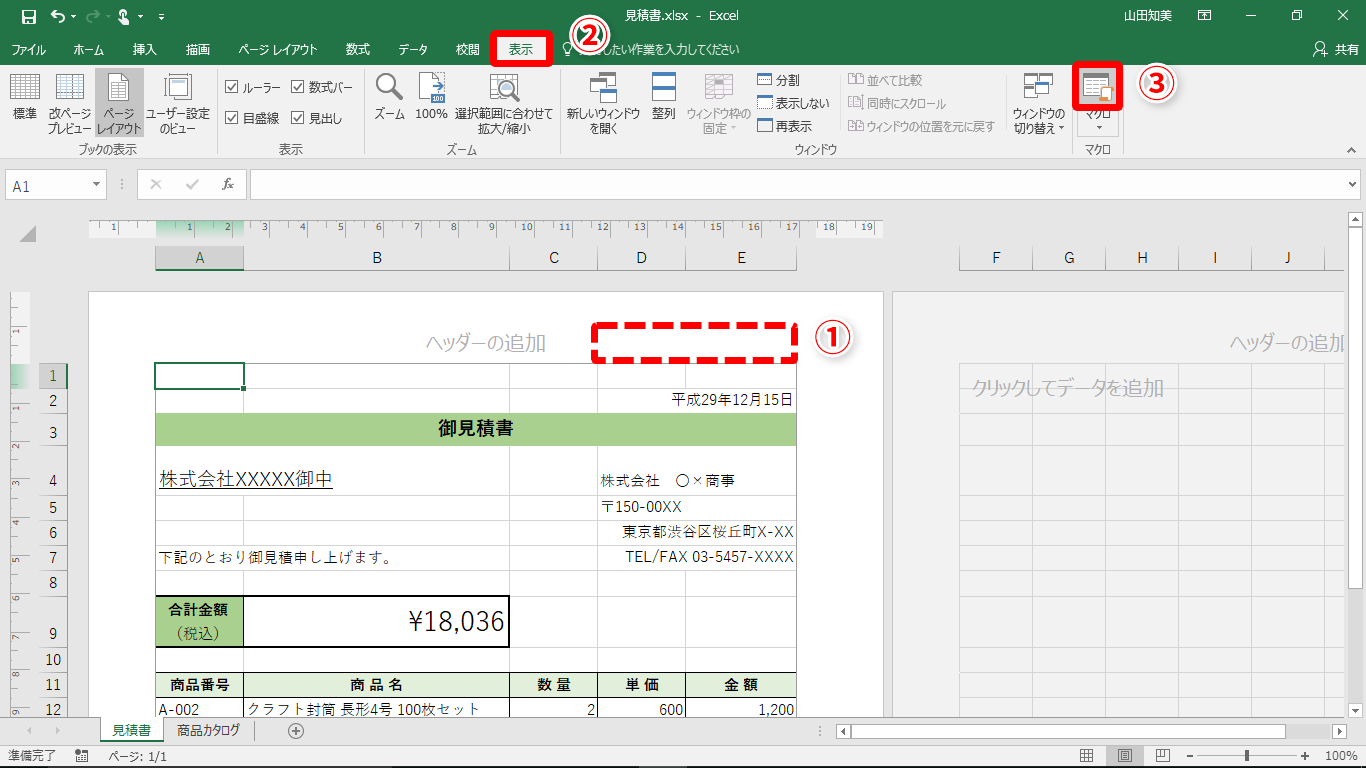Select Page Layout view icon in status bar
This screenshot has width=1366, height=768.
coord(1125,756)
